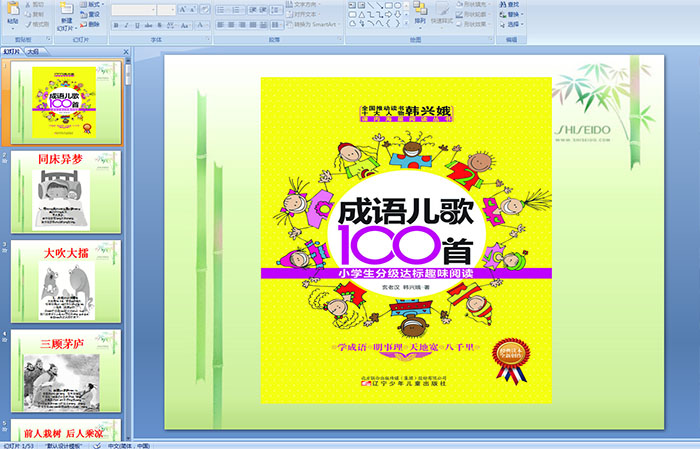Toggle Center text alignment
The height and width of the screenshot is (449, 700).
(x=231, y=25)
